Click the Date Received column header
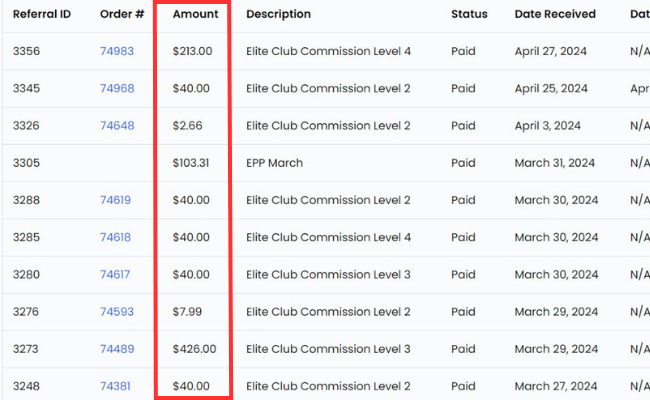The height and width of the screenshot is (400, 650). (555, 14)
